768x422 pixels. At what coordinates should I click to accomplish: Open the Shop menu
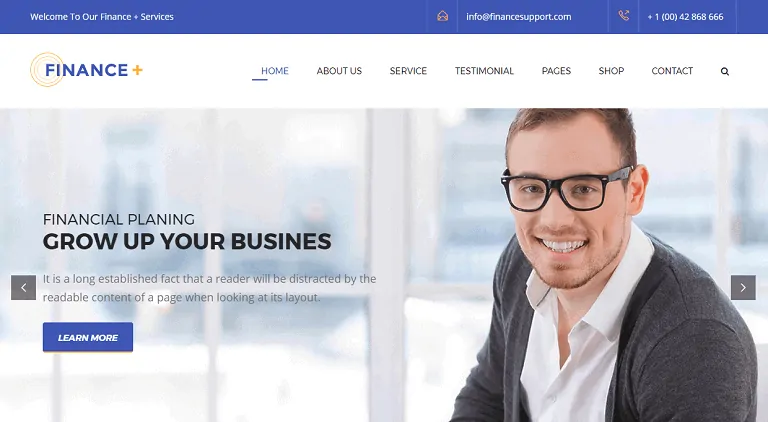611,71
